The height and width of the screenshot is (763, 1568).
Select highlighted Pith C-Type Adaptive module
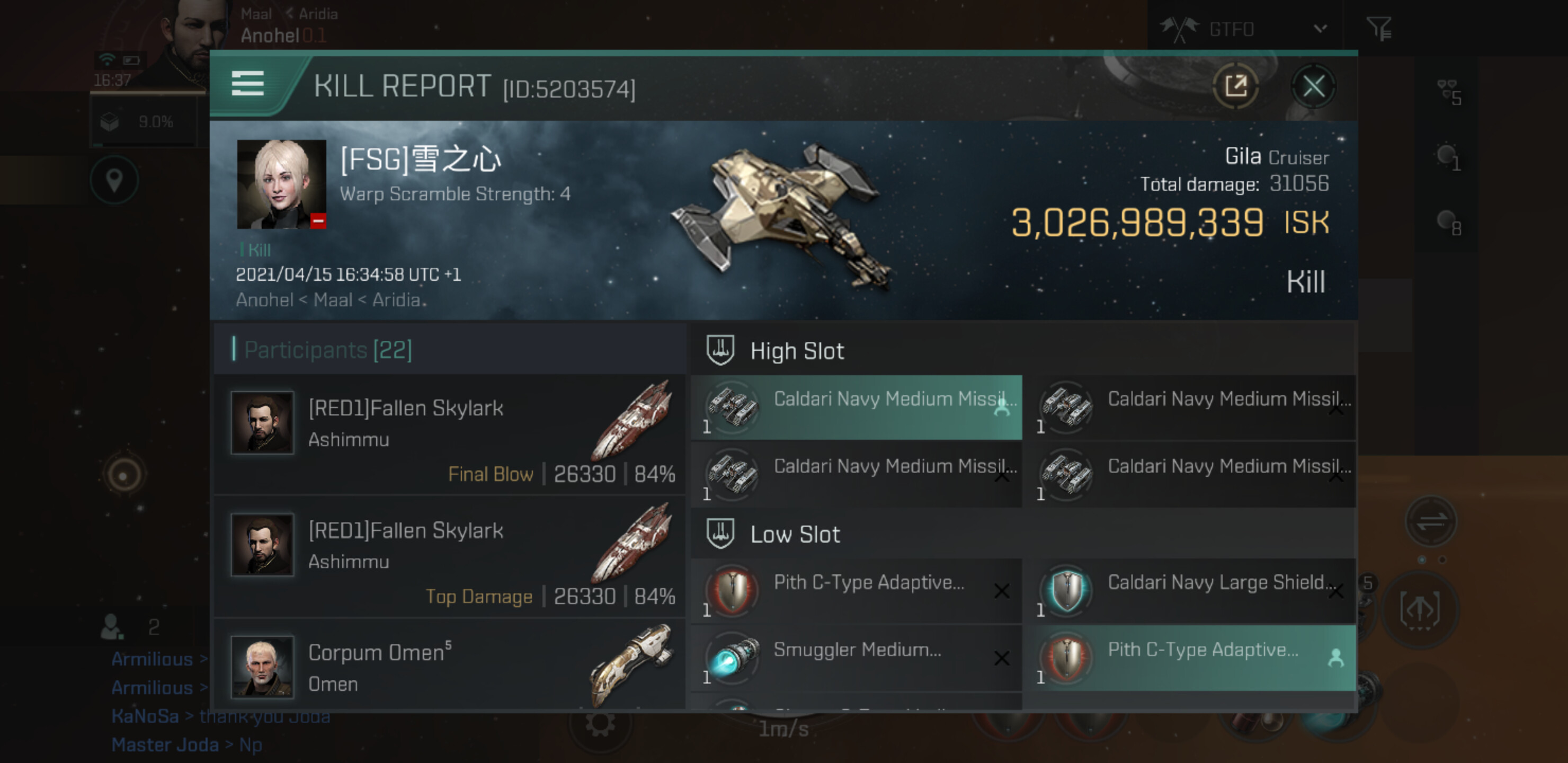click(x=1189, y=658)
